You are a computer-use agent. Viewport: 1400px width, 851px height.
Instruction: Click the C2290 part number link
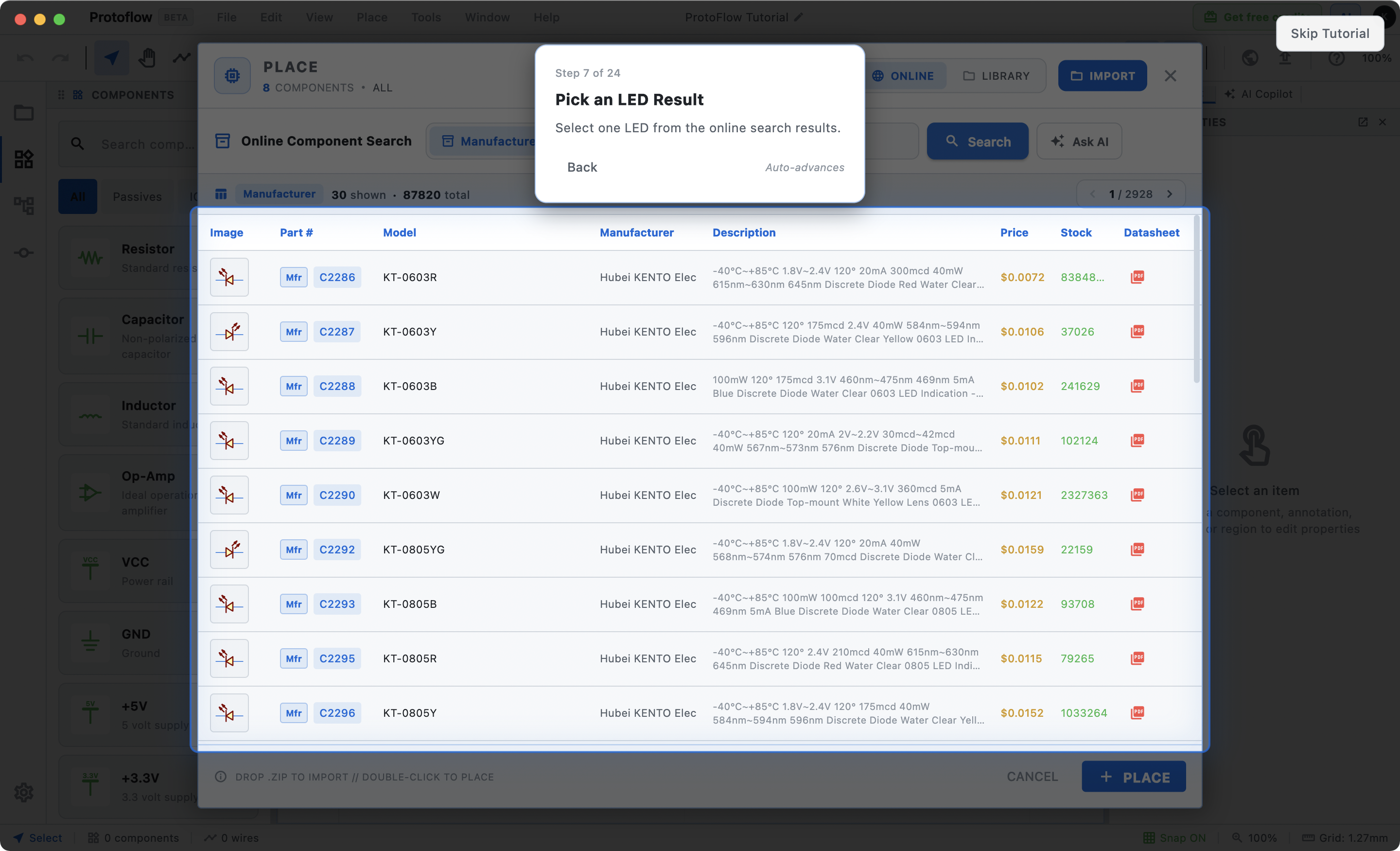pos(337,495)
